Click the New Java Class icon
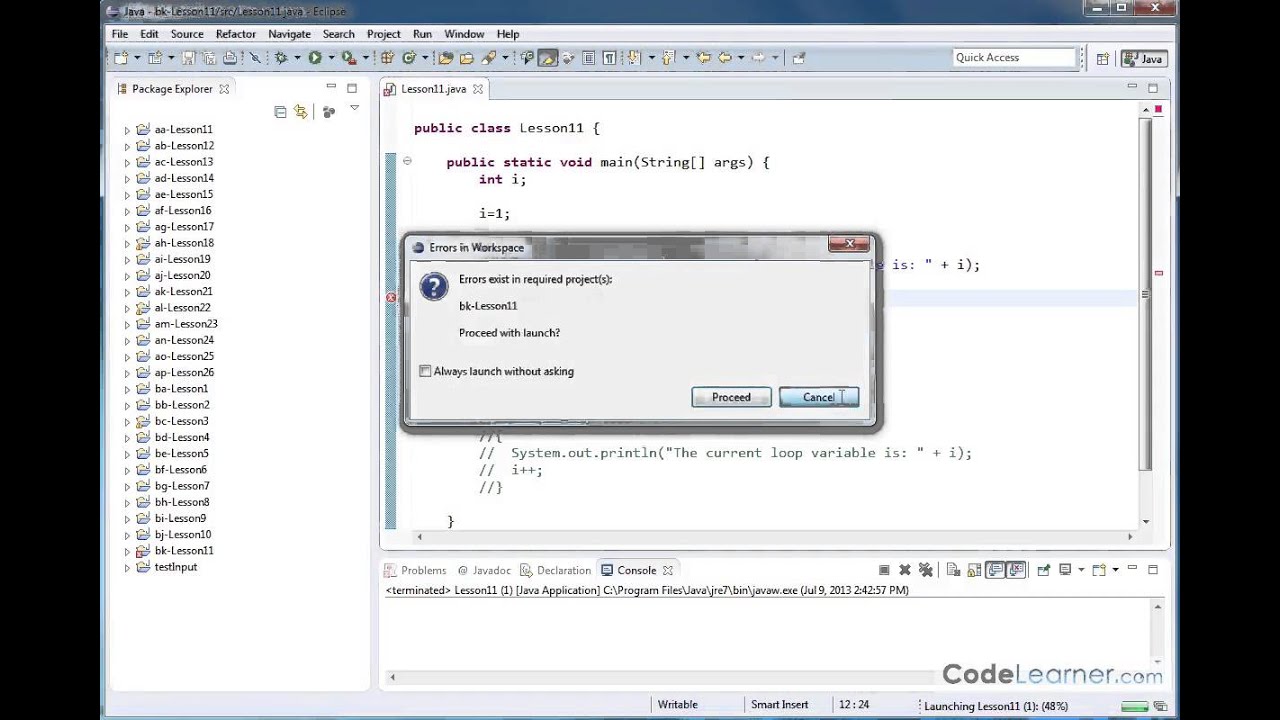The image size is (1280, 720). pyautogui.click(x=408, y=58)
